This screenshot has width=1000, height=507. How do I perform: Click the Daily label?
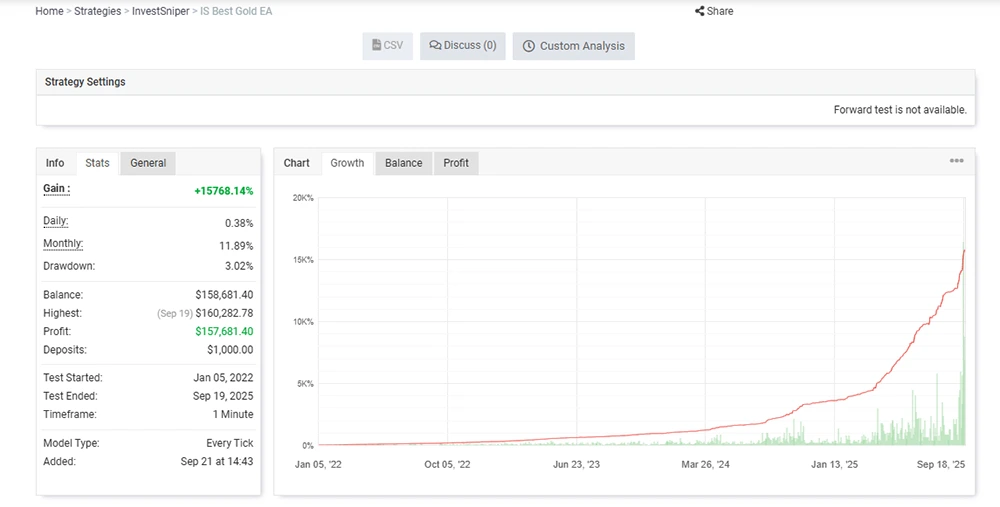click(55, 221)
